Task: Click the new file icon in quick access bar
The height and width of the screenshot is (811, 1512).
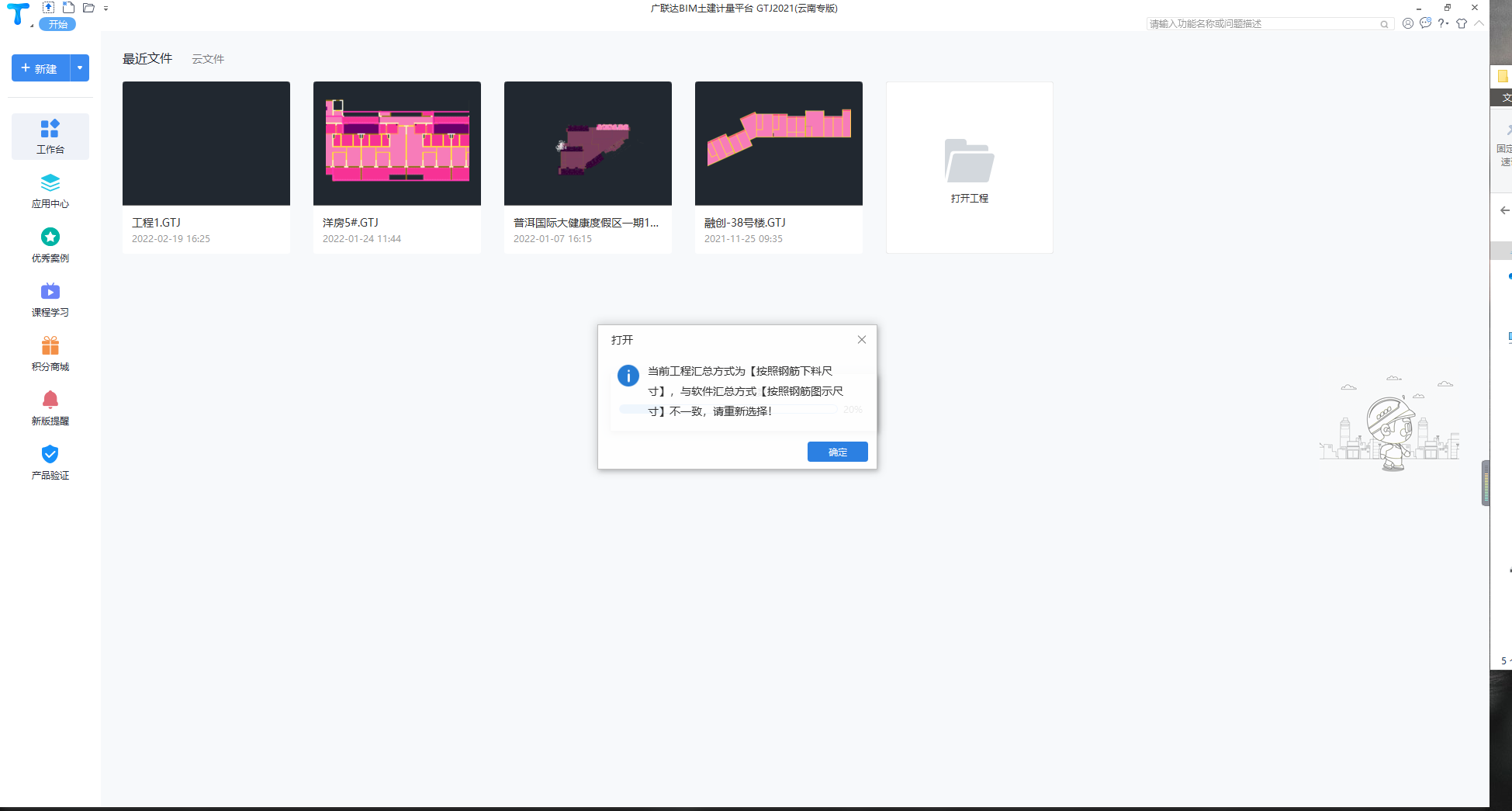Action: 68,8
